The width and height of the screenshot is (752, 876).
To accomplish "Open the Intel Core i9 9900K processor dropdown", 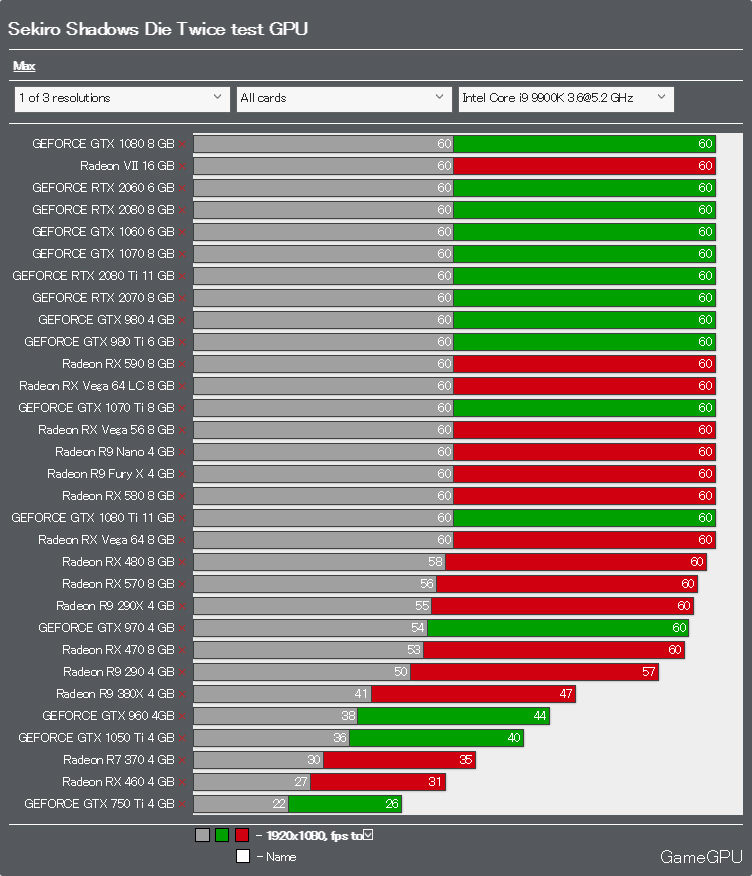I will pos(566,99).
